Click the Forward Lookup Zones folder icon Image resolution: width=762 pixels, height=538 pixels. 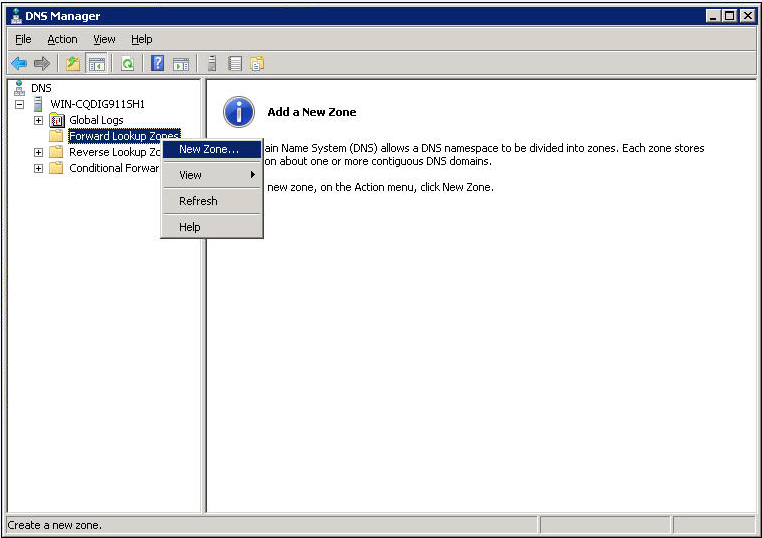point(56,136)
